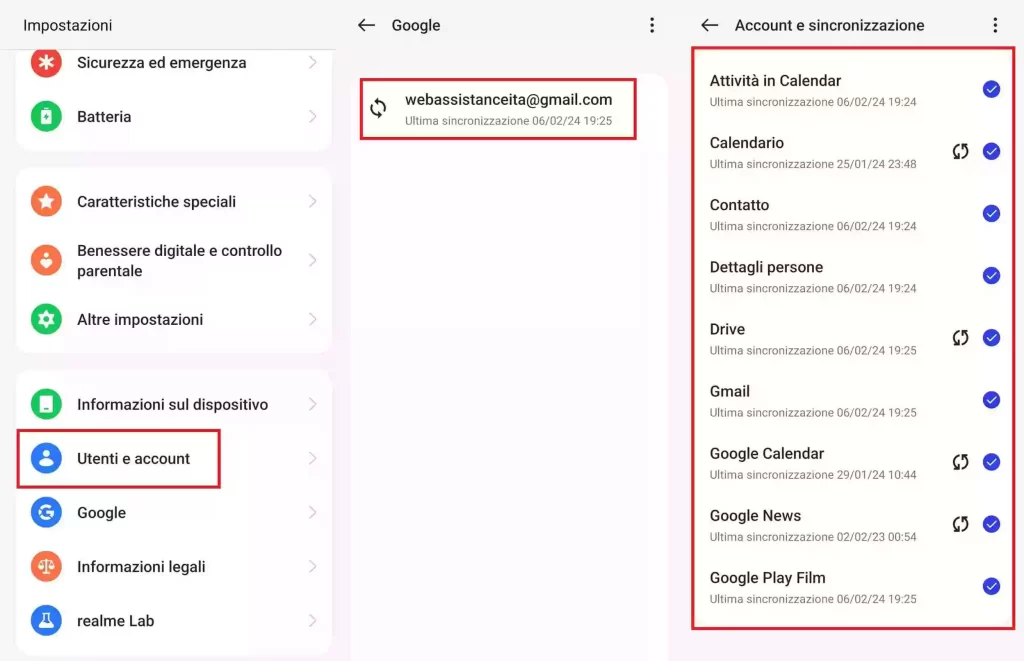The height and width of the screenshot is (661, 1024).
Task: Tap the Informazioni legali scales icon
Action: tap(46, 566)
